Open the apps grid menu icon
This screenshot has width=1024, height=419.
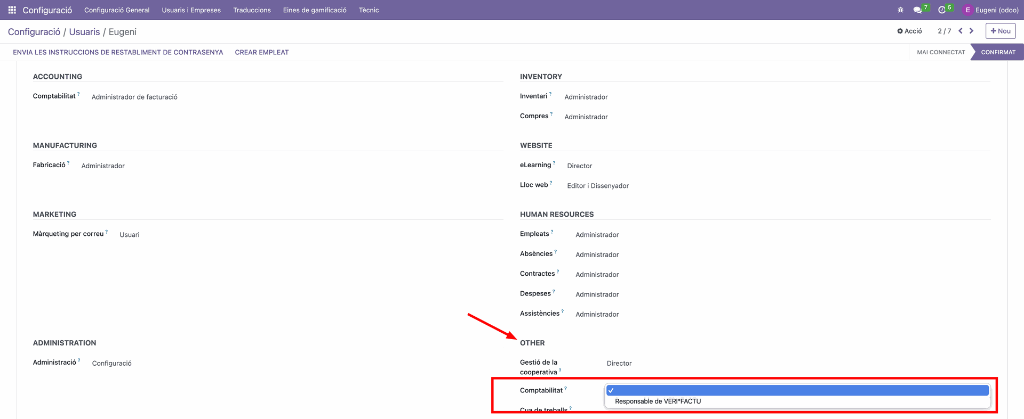(x=12, y=9)
